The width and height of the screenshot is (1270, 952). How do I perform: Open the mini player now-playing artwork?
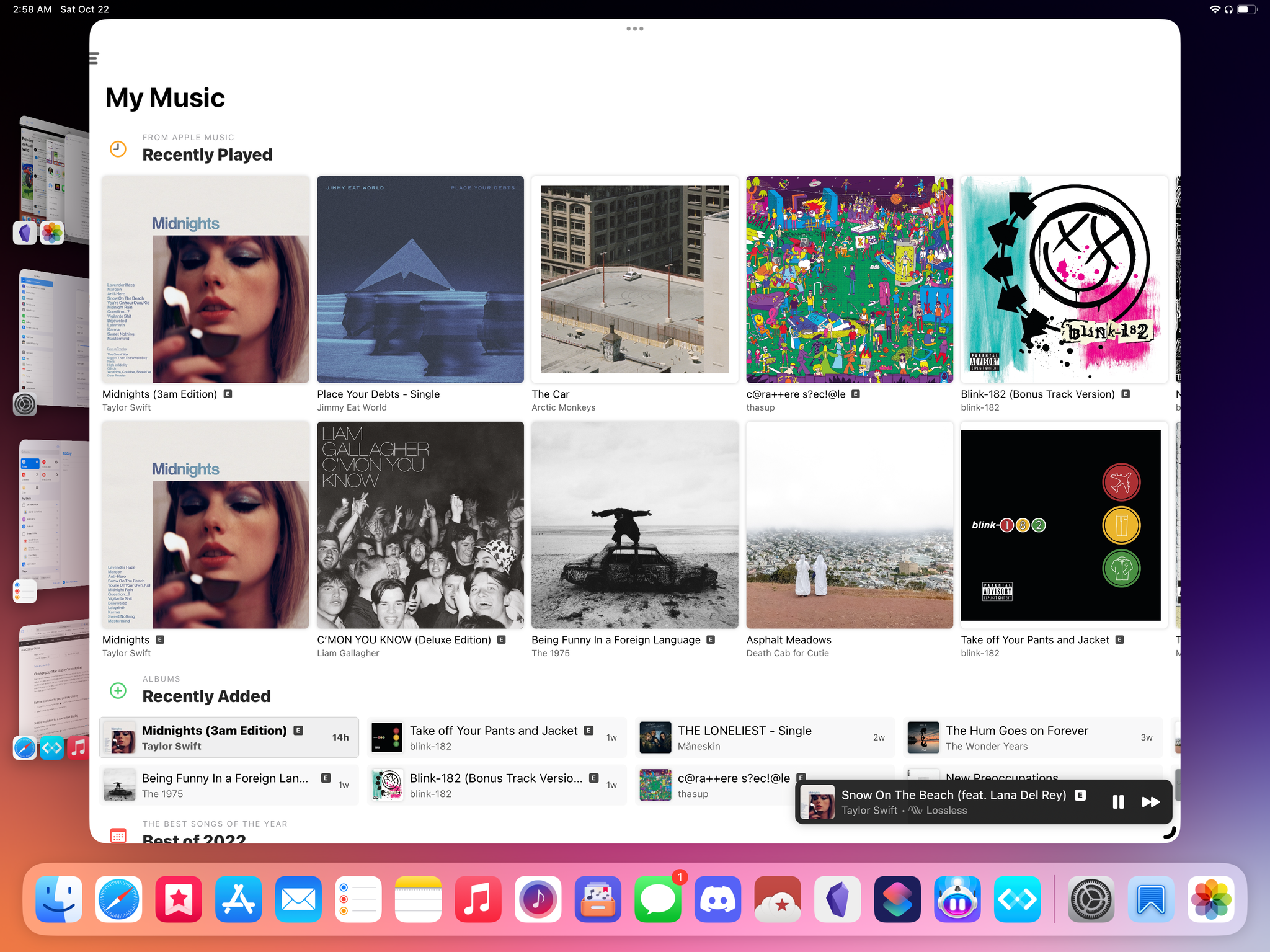817,802
